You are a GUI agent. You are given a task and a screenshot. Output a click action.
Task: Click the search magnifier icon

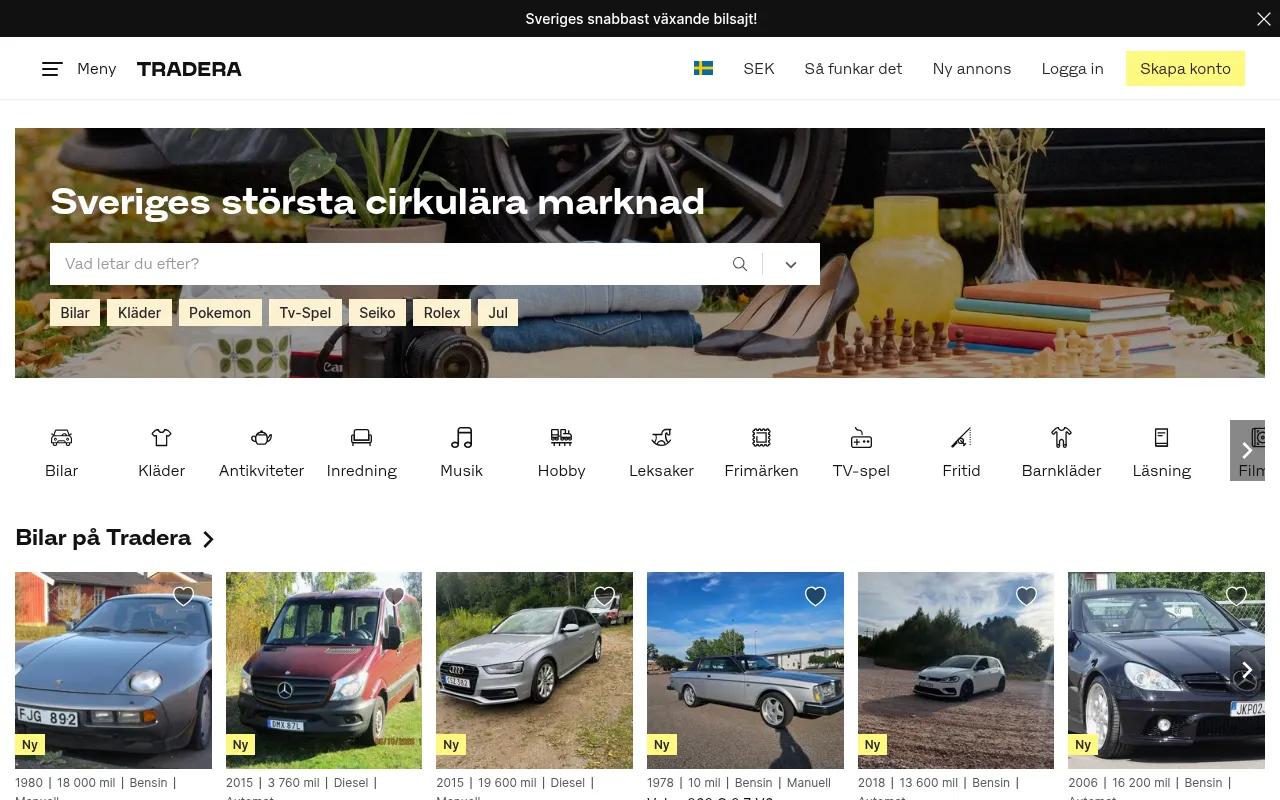(x=740, y=264)
